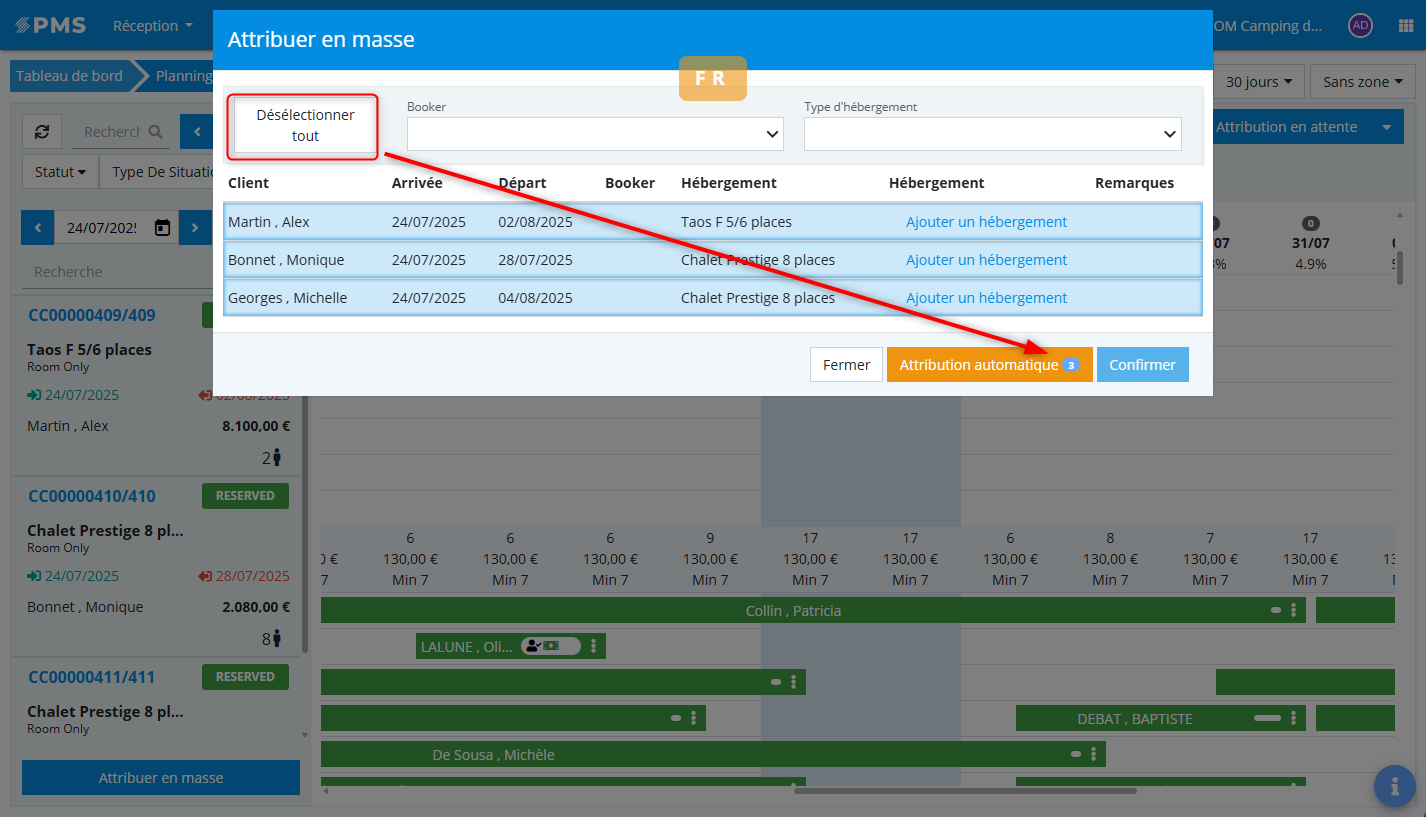Click the horizontal scrollbar below the planning grid
Image resolution: width=1426 pixels, height=817 pixels.
964,790
